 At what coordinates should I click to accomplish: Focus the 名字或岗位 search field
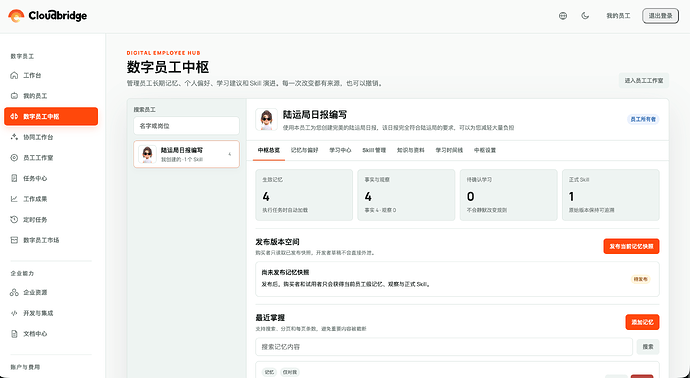[x=187, y=126]
